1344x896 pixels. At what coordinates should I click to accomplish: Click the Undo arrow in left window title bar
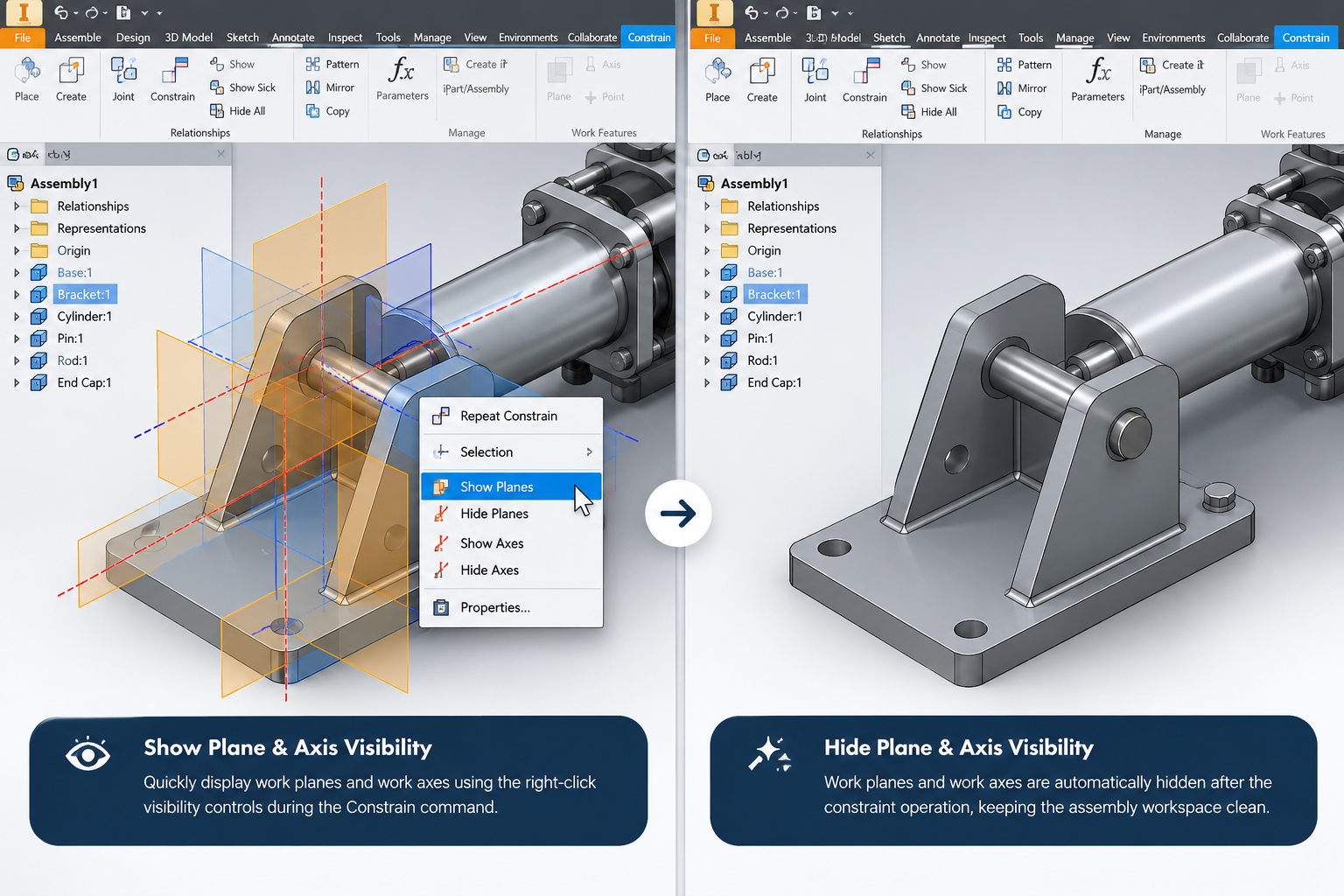click(61, 12)
